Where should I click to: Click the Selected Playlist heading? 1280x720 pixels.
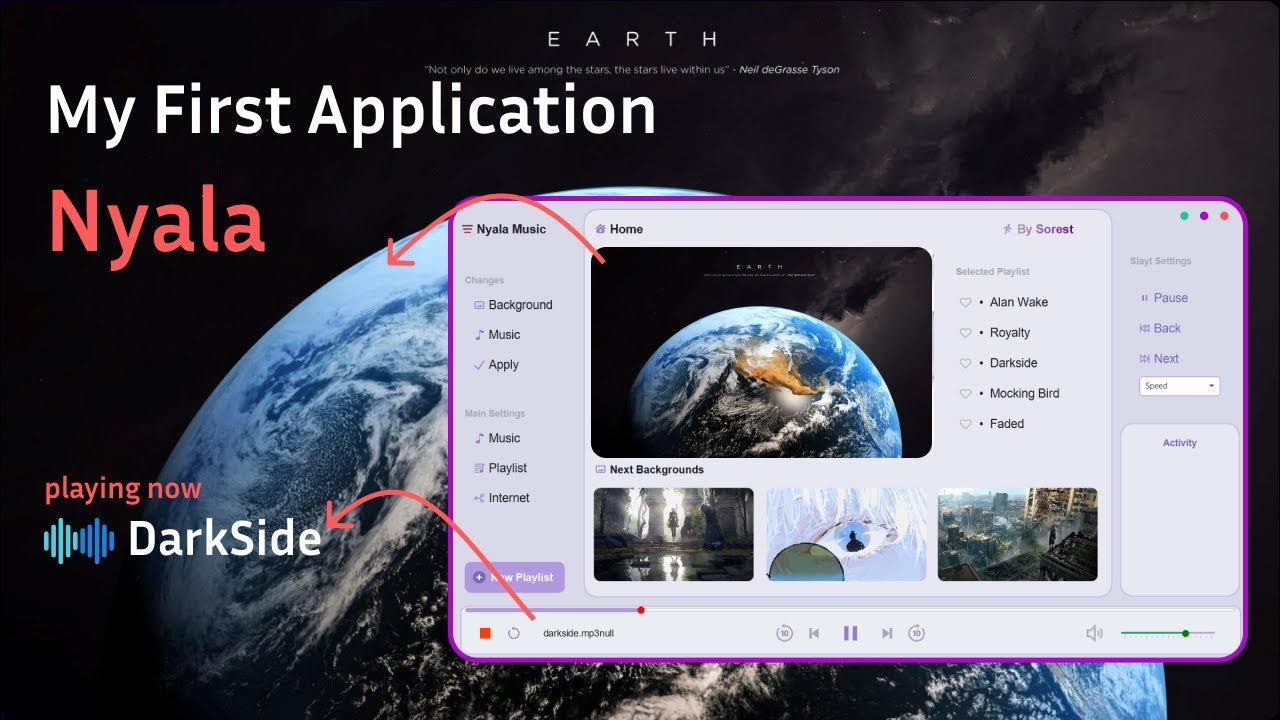(992, 272)
